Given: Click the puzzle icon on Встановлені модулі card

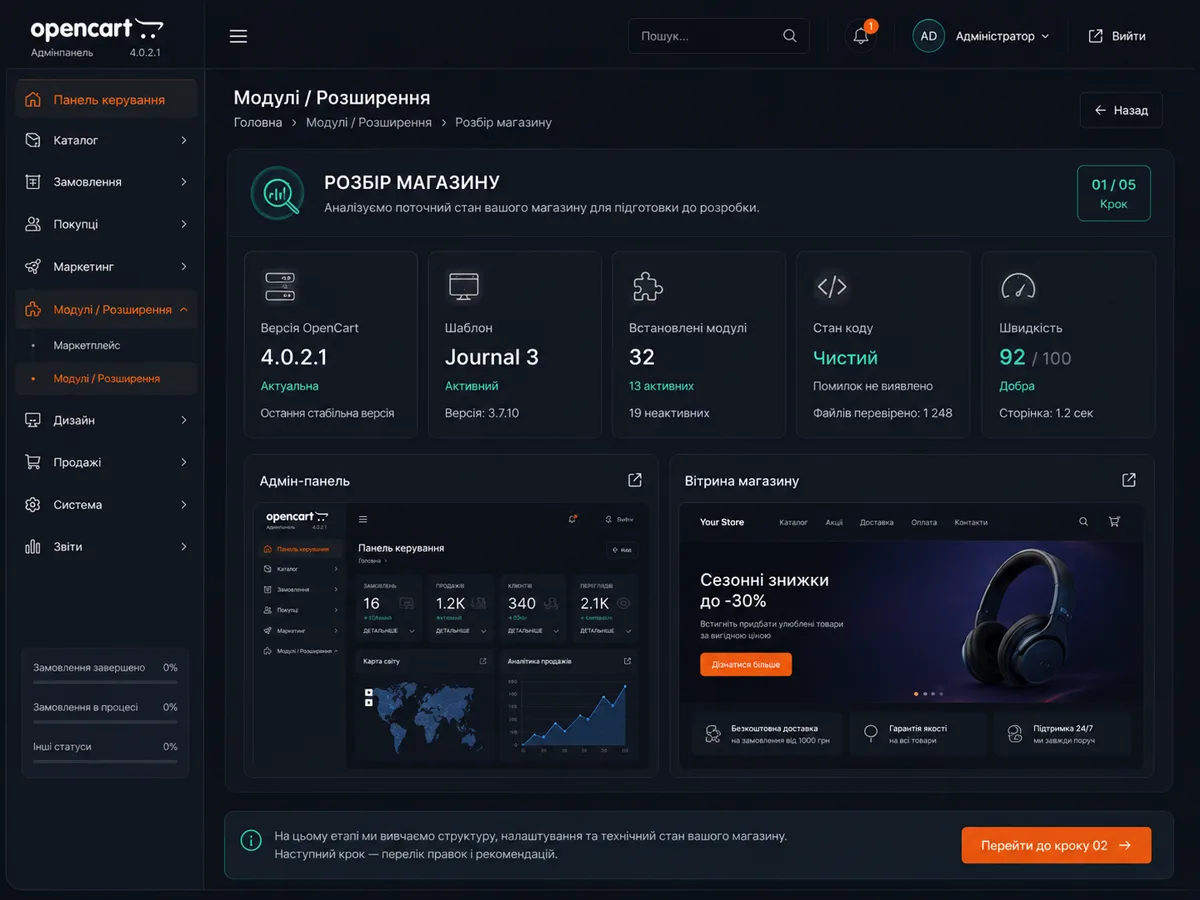Looking at the screenshot, I should point(647,287).
